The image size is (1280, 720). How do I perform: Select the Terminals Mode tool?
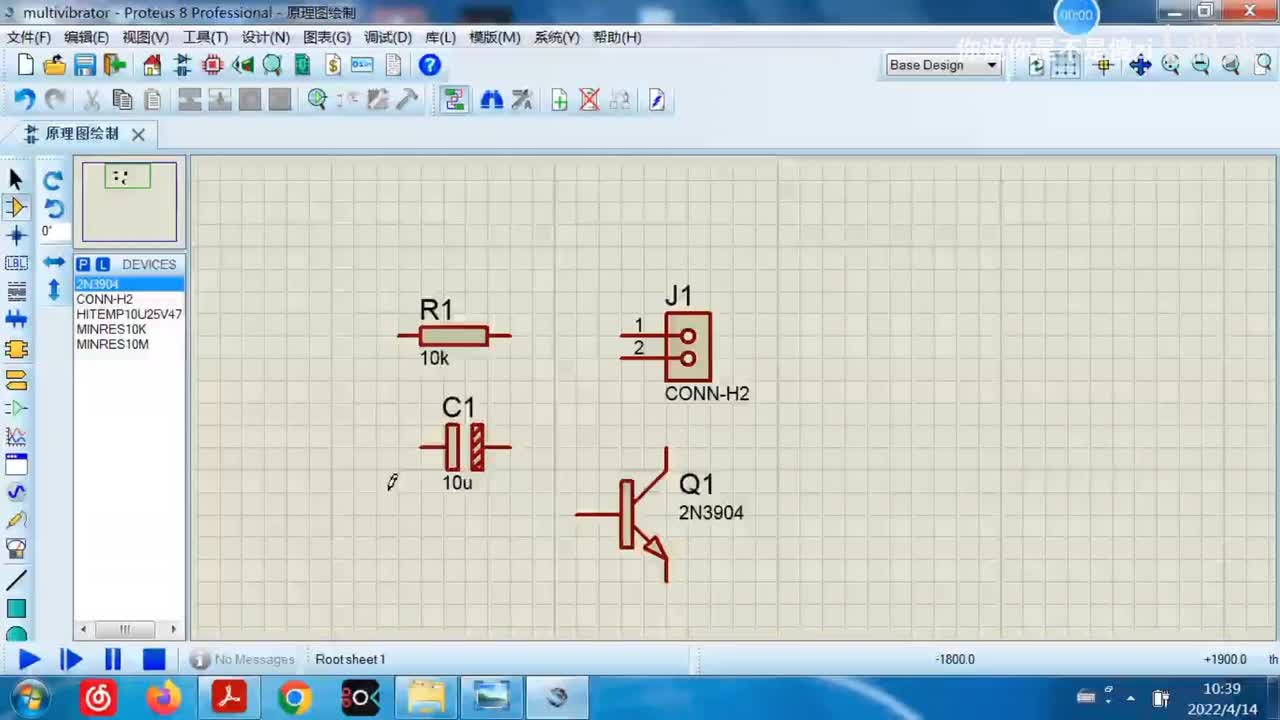click(x=16, y=380)
